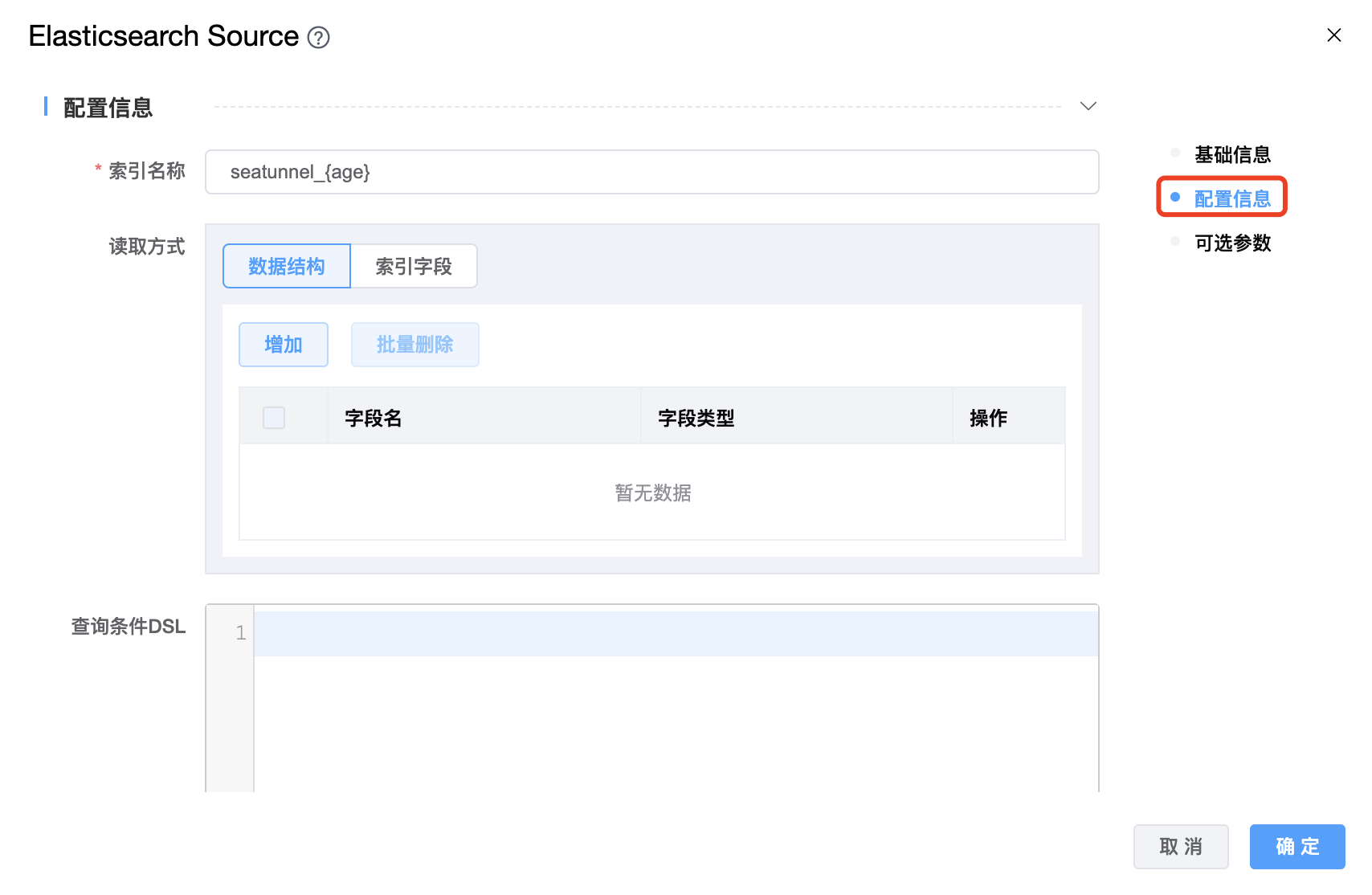Click the 批量删除 button

coord(414,345)
